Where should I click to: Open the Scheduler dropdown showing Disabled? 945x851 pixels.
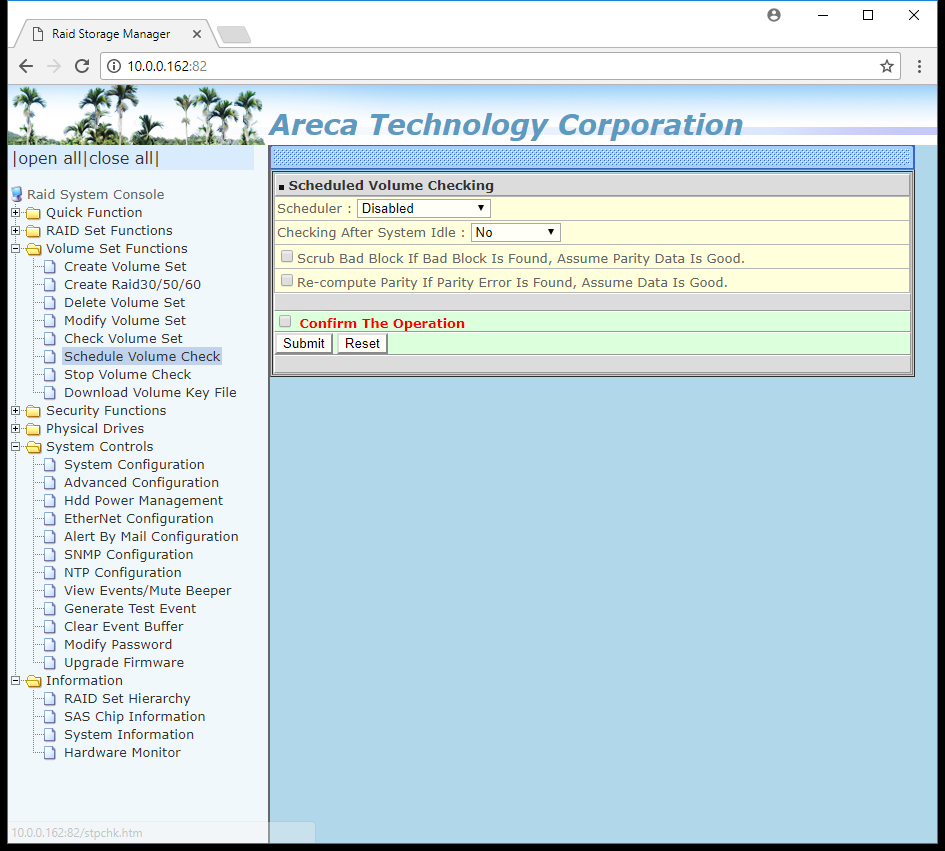point(424,209)
